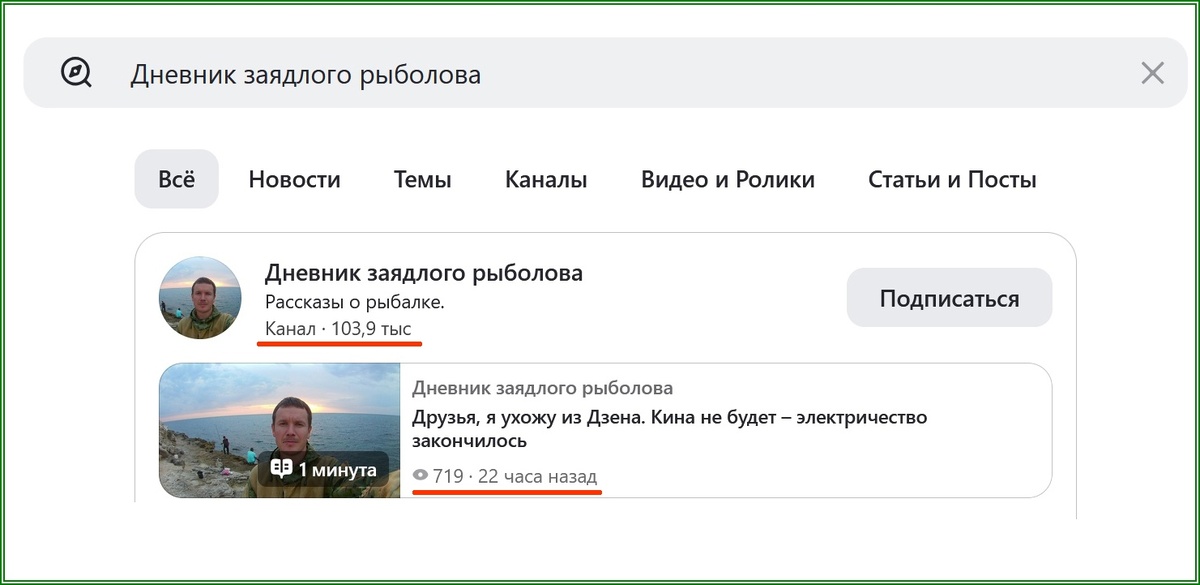Image resolution: width=1200 pixels, height=585 pixels.
Task: Open channel Дневник заядлого рыболова
Action: coord(423,271)
